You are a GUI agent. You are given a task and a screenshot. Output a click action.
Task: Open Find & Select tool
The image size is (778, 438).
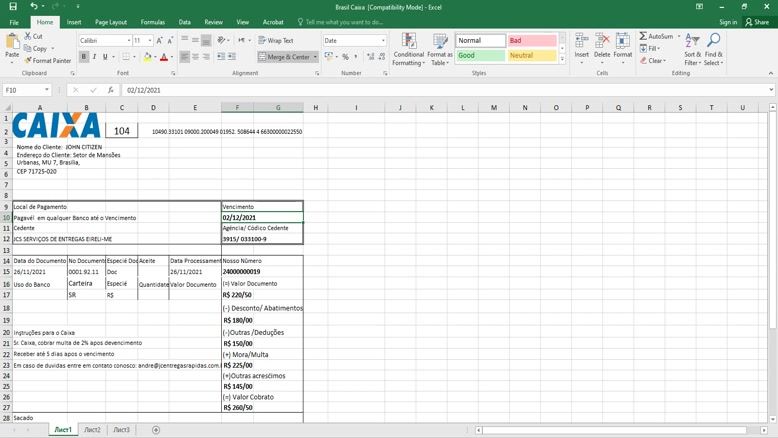click(713, 49)
